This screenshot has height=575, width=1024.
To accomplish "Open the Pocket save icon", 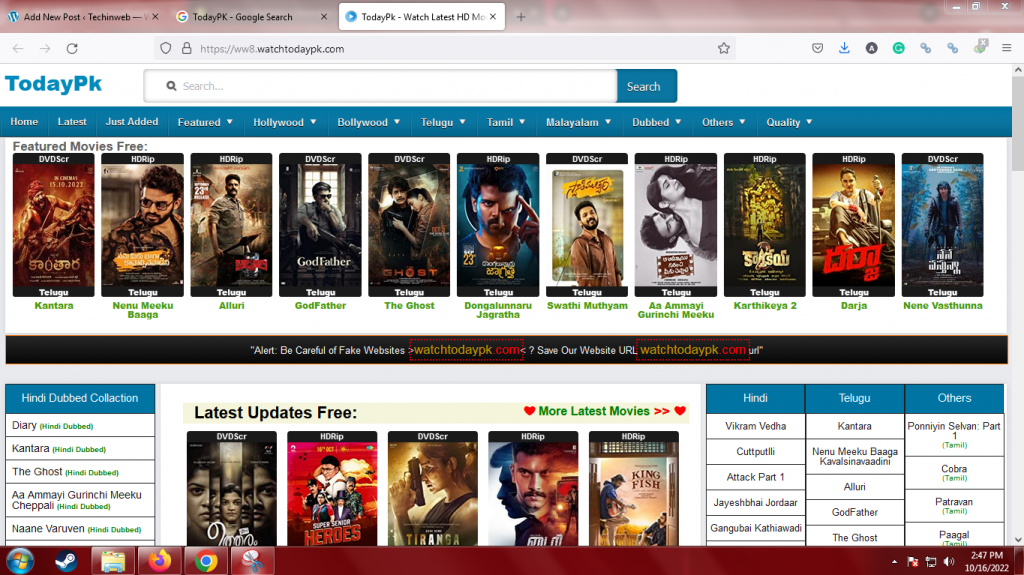I will point(817,48).
